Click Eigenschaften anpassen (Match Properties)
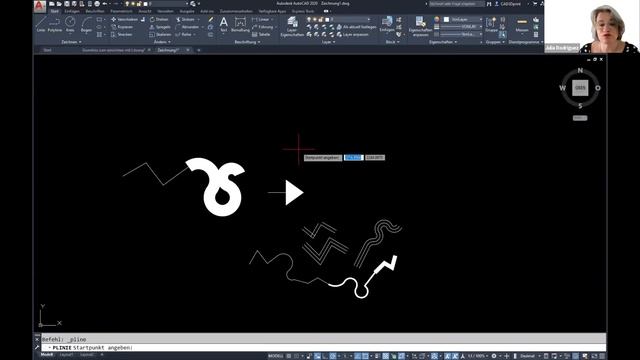The height and width of the screenshot is (360, 640). (x=420, y=27)
